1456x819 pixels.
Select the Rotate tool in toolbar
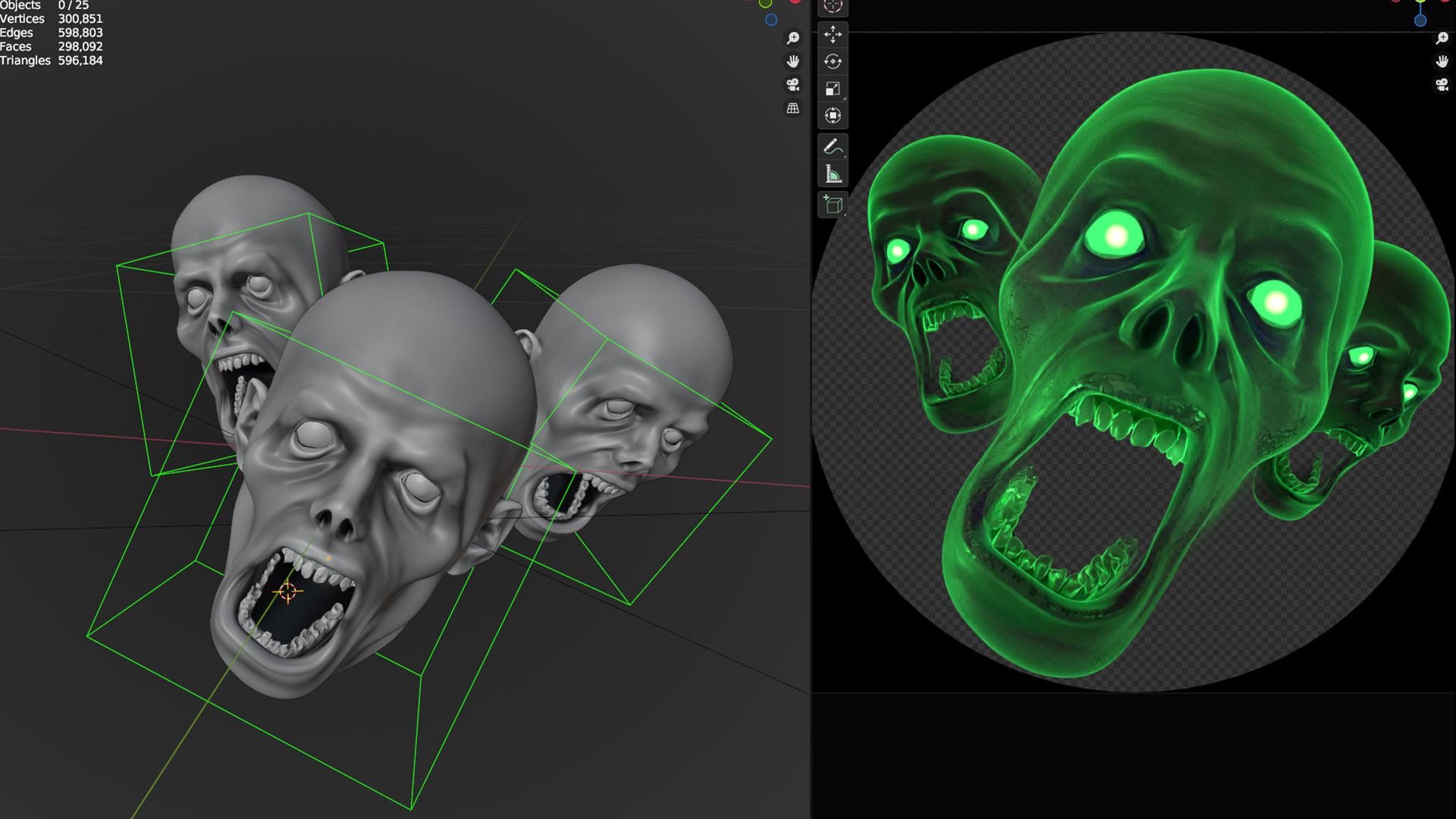tap(833, 61)
